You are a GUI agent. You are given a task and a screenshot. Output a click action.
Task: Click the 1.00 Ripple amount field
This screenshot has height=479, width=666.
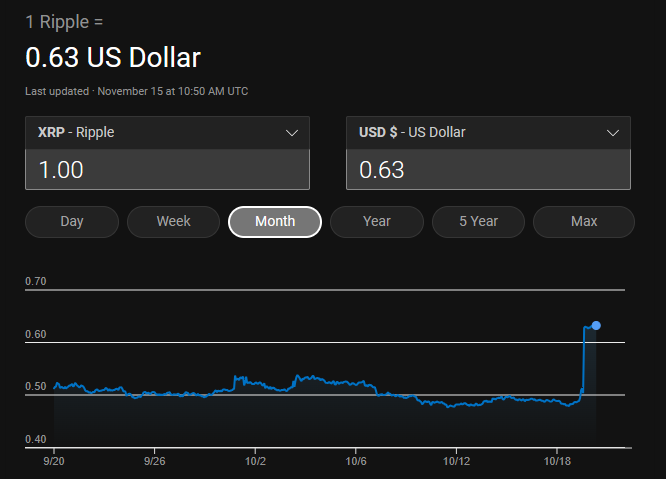click(x=167, y=169)
